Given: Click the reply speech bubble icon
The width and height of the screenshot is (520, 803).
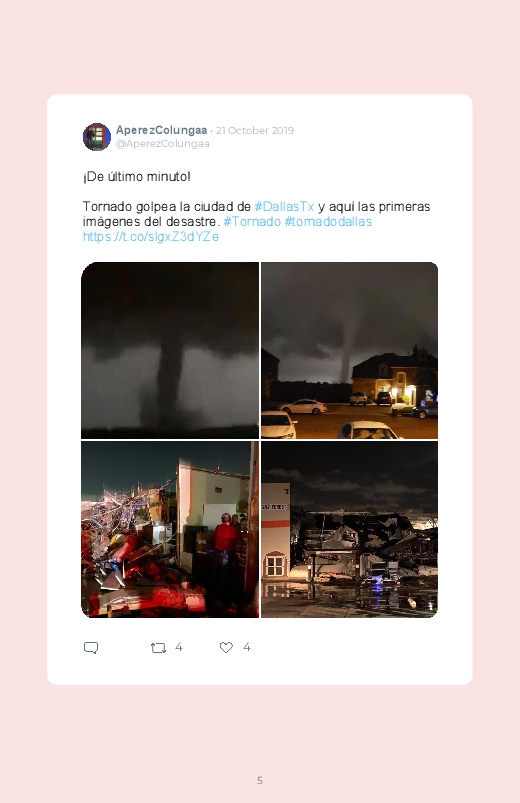Looking at the screenshot, I should pyautogui.click(x=91, y=648).
